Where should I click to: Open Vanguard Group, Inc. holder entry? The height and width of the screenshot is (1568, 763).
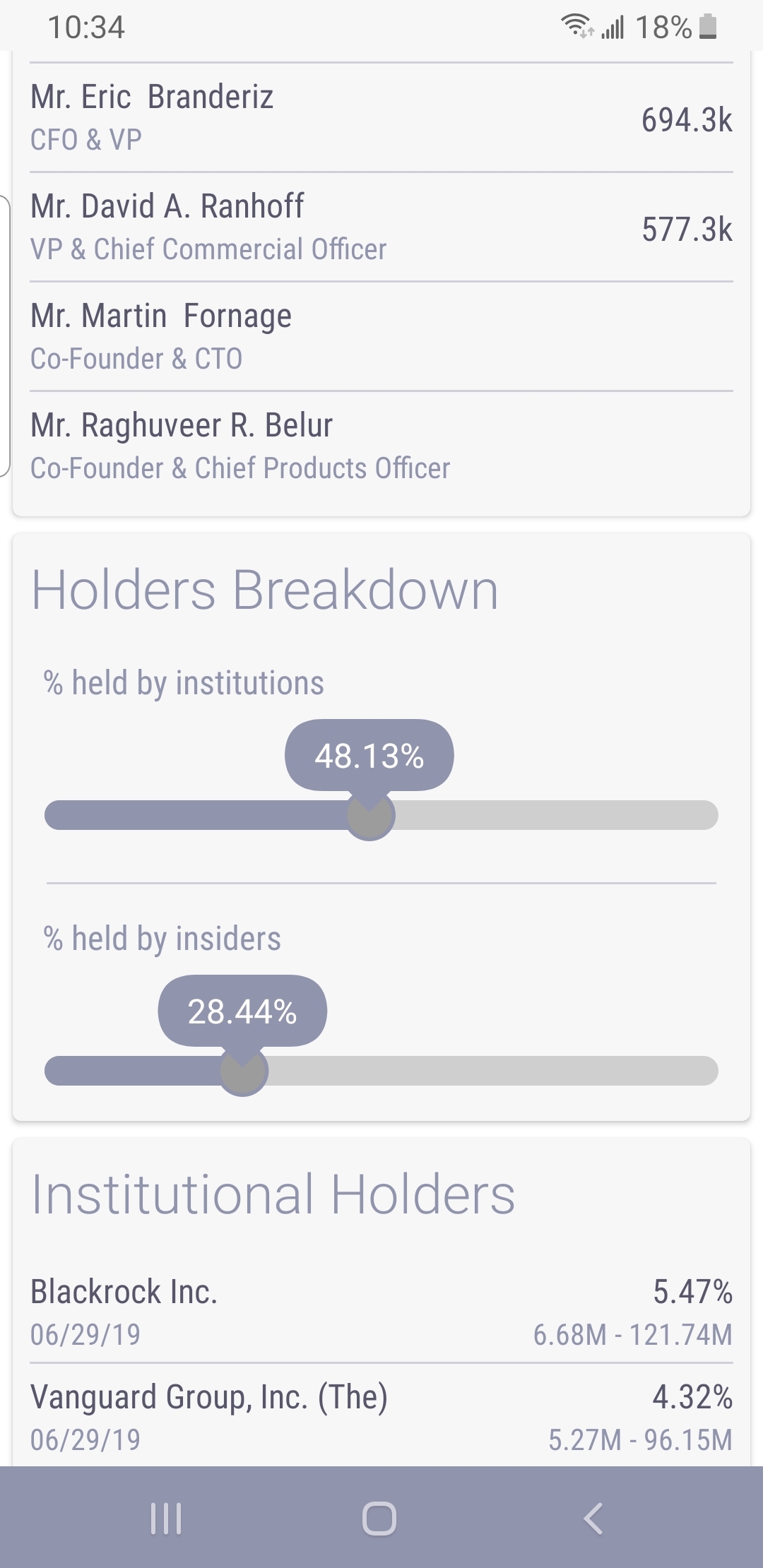pos(381,1416)
